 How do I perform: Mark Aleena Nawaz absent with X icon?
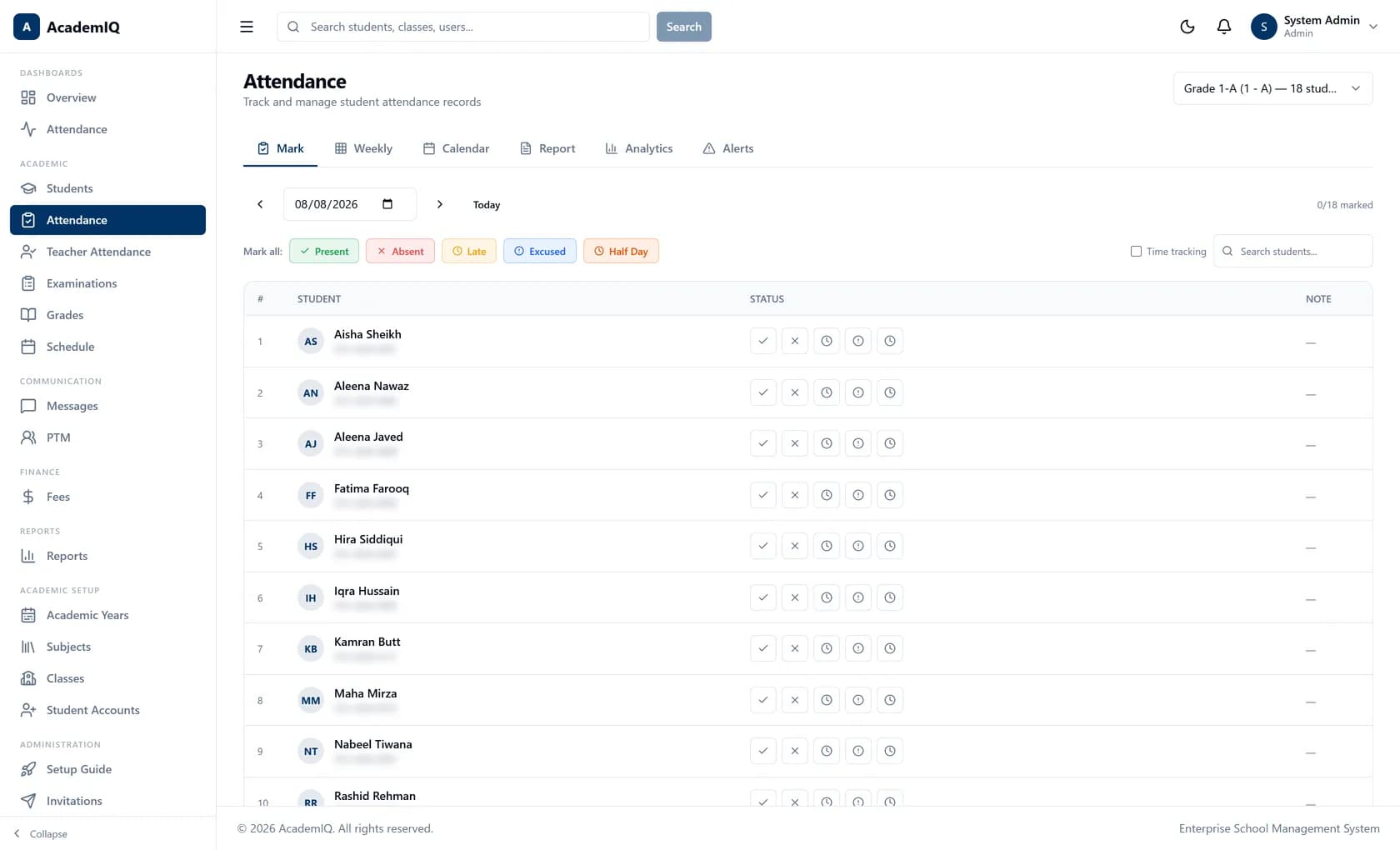pyautogui.click(x=795, y=392)
